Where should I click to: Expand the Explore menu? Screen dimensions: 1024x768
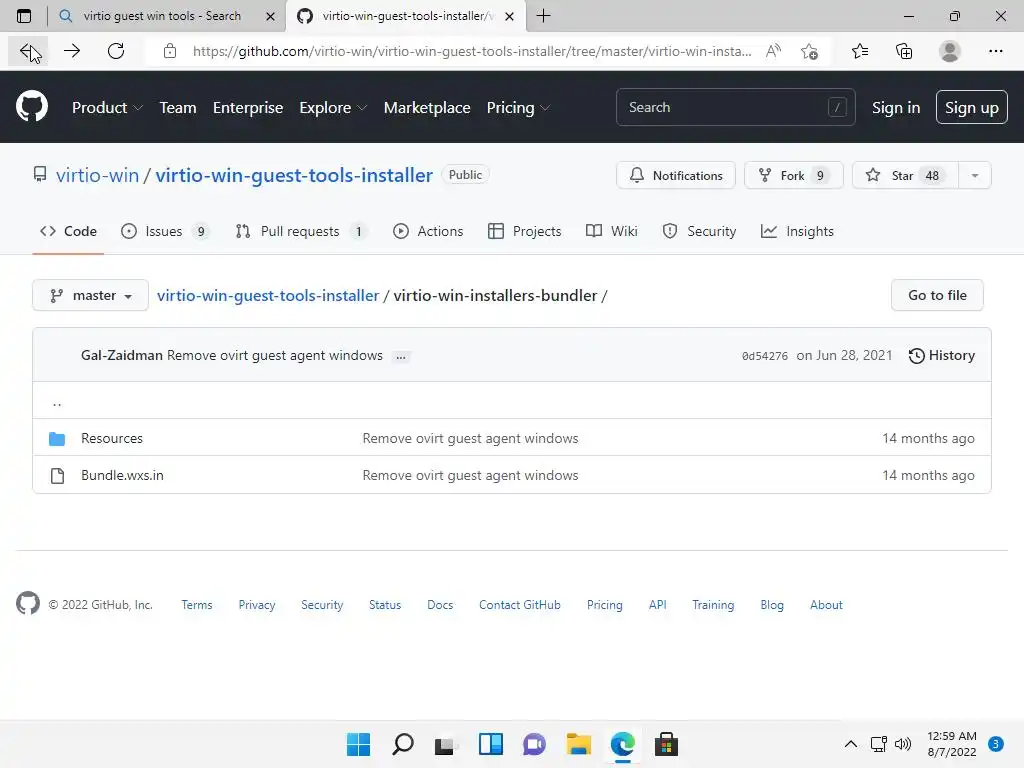pos(333,108)
